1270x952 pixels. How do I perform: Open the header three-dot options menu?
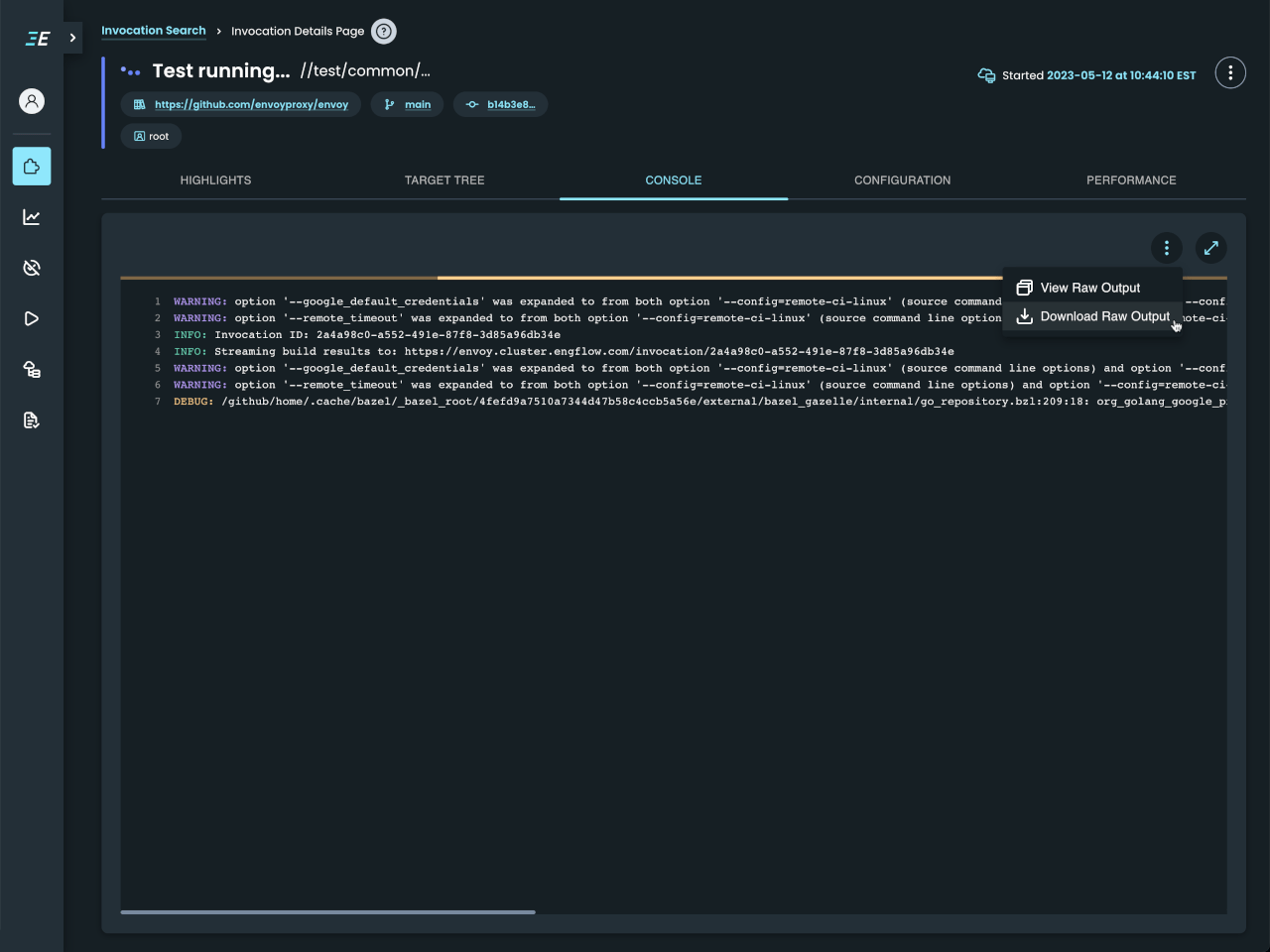click(1230, 72)
